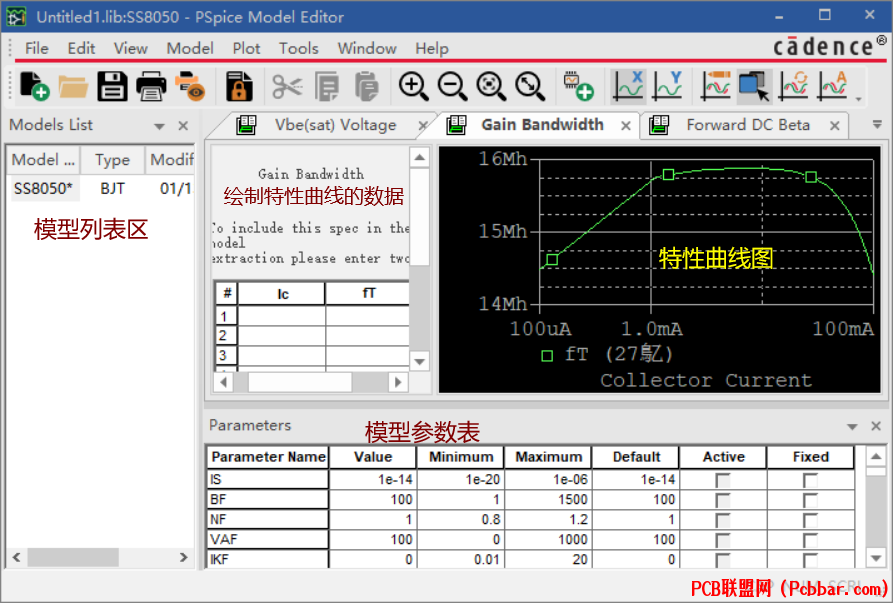Click the Copy icon in toolbar
The width and height of the screenshot is (893, 603).
pos(327,87)
